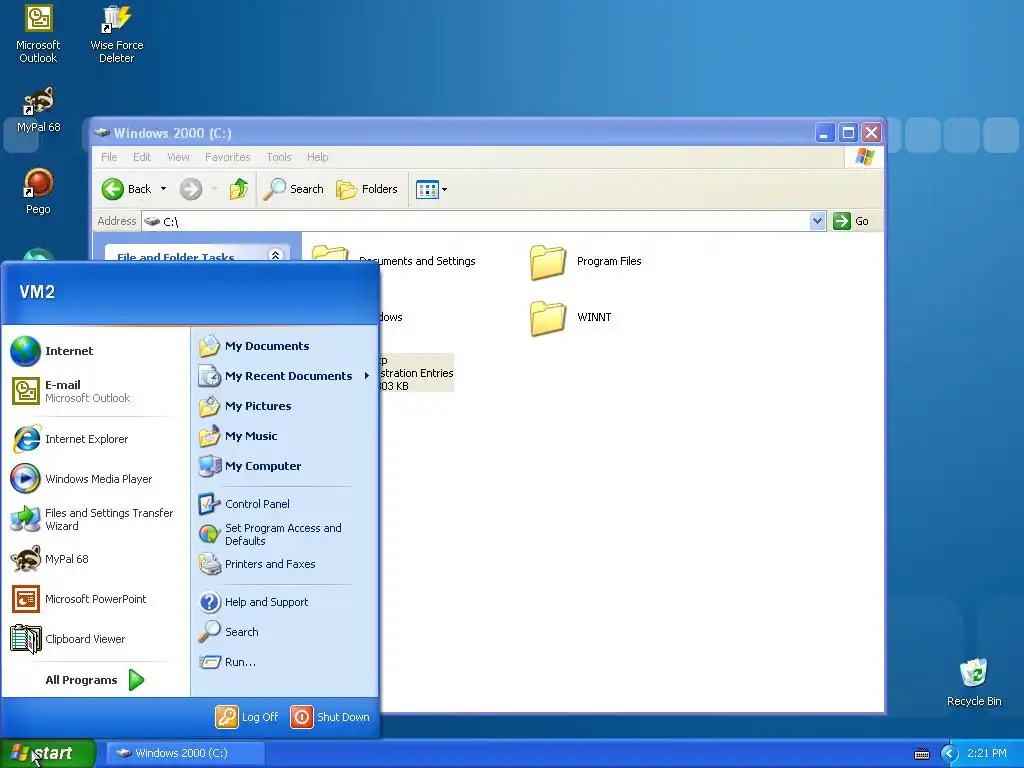The height and width of the screenshot is (768, 1024).
Task: Click Search in the Explorer toolbar
Action: (x=293, y=189)
